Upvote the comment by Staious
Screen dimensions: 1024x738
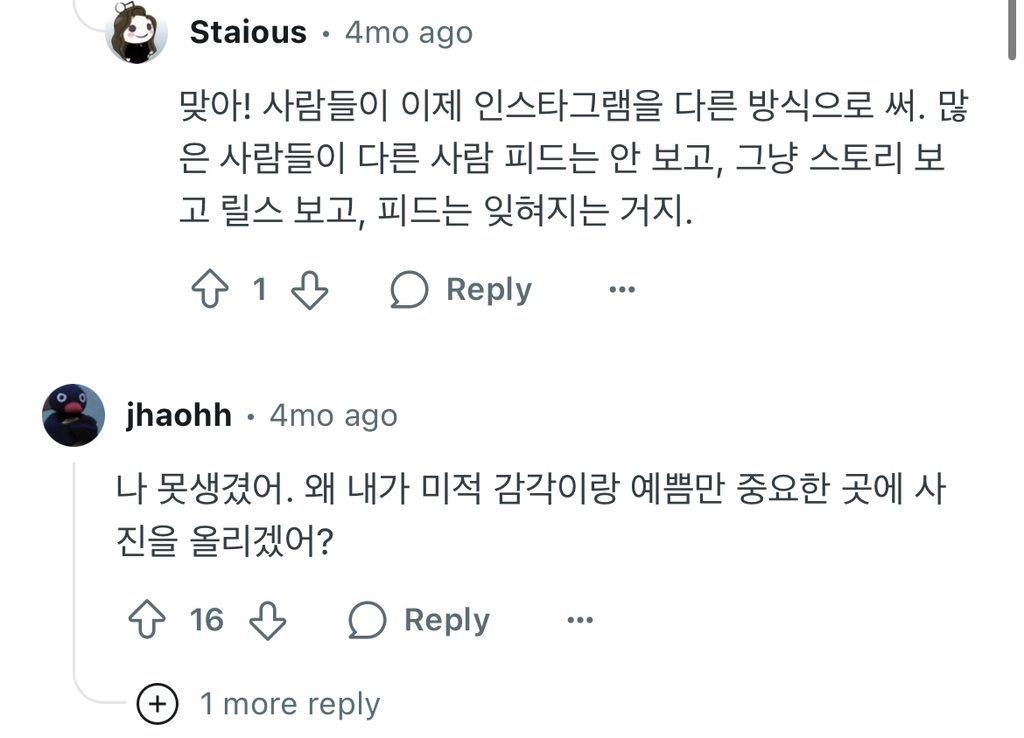(210, 290)
